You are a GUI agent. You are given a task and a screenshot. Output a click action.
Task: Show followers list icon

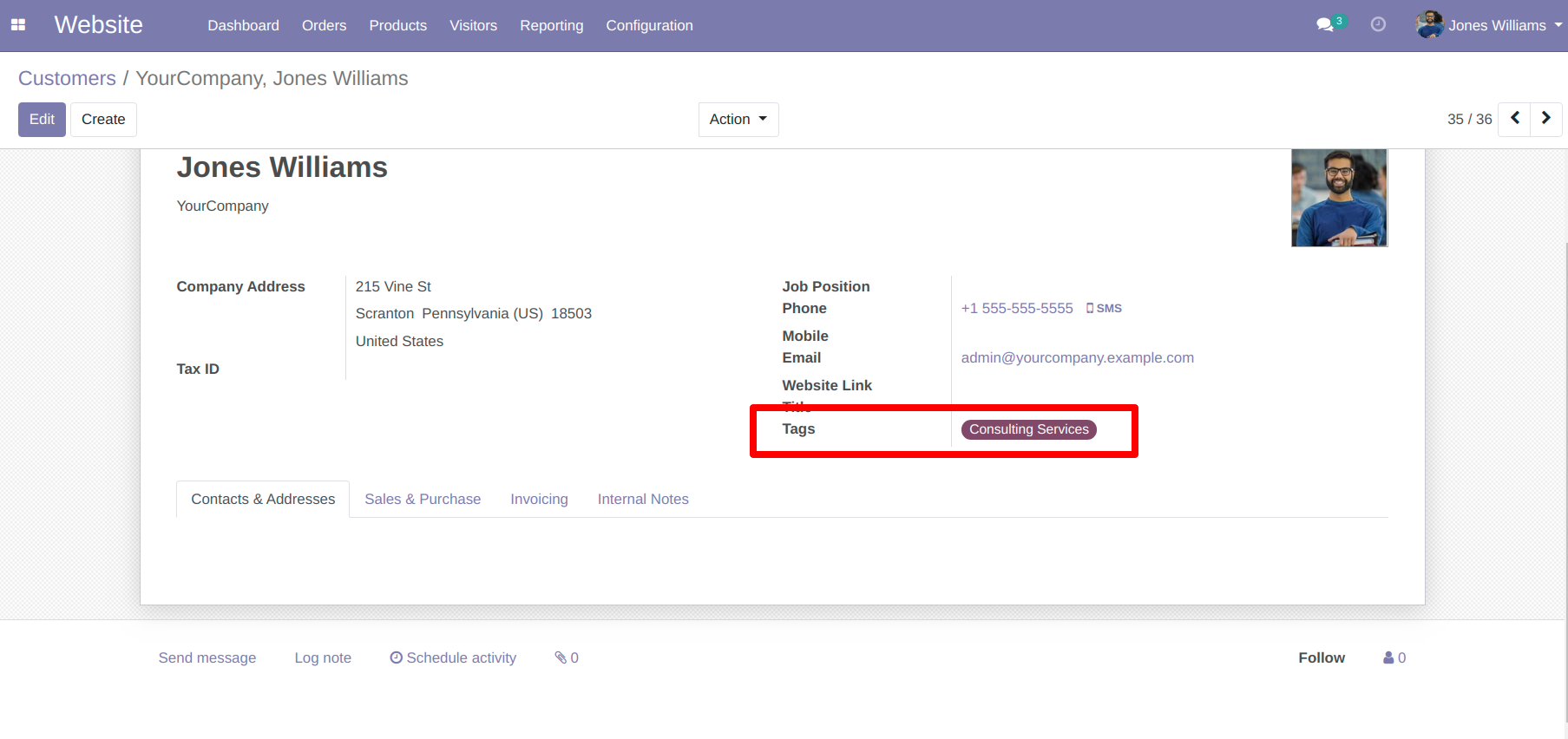point(1394,658)
